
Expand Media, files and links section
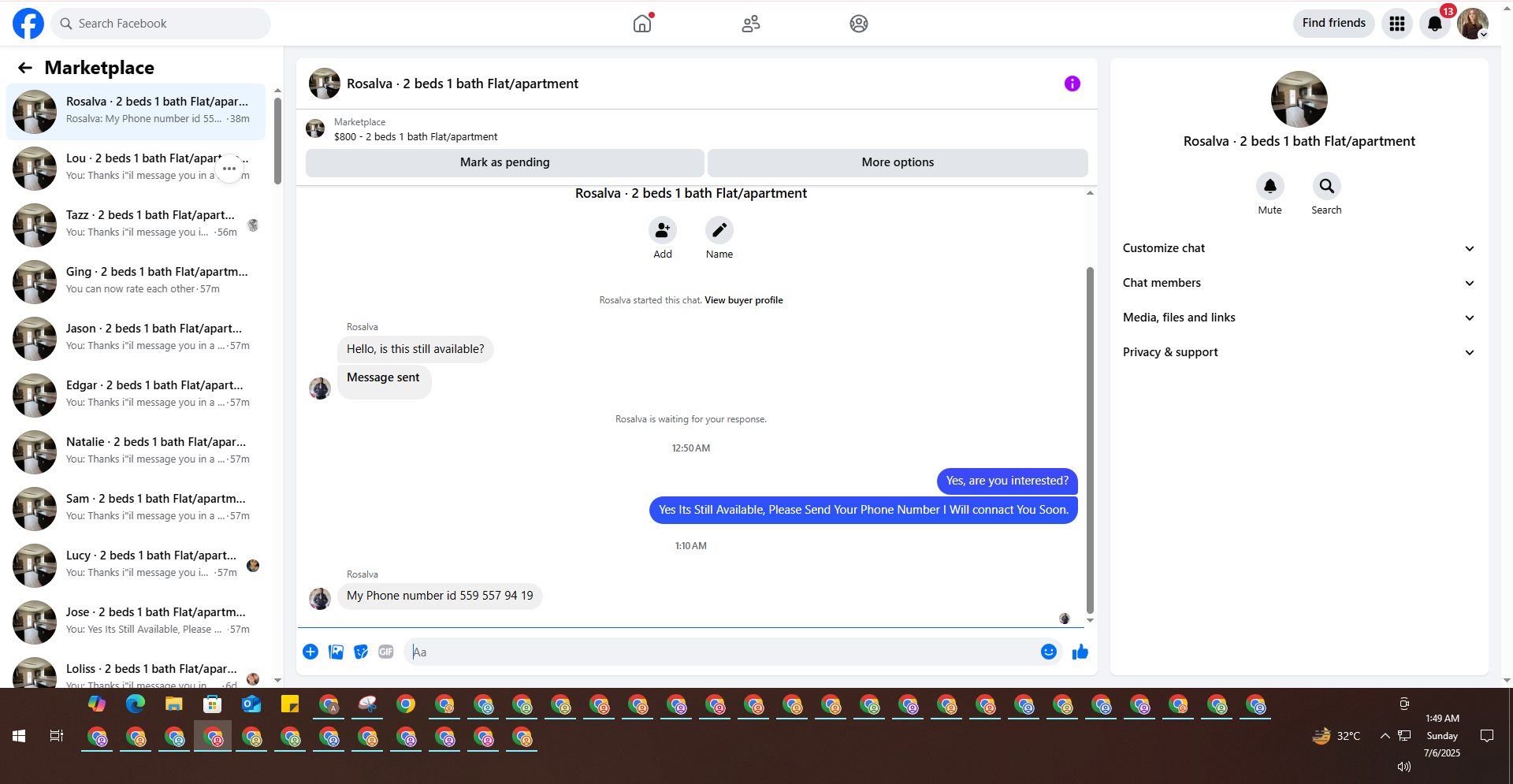coord(1299,318)
